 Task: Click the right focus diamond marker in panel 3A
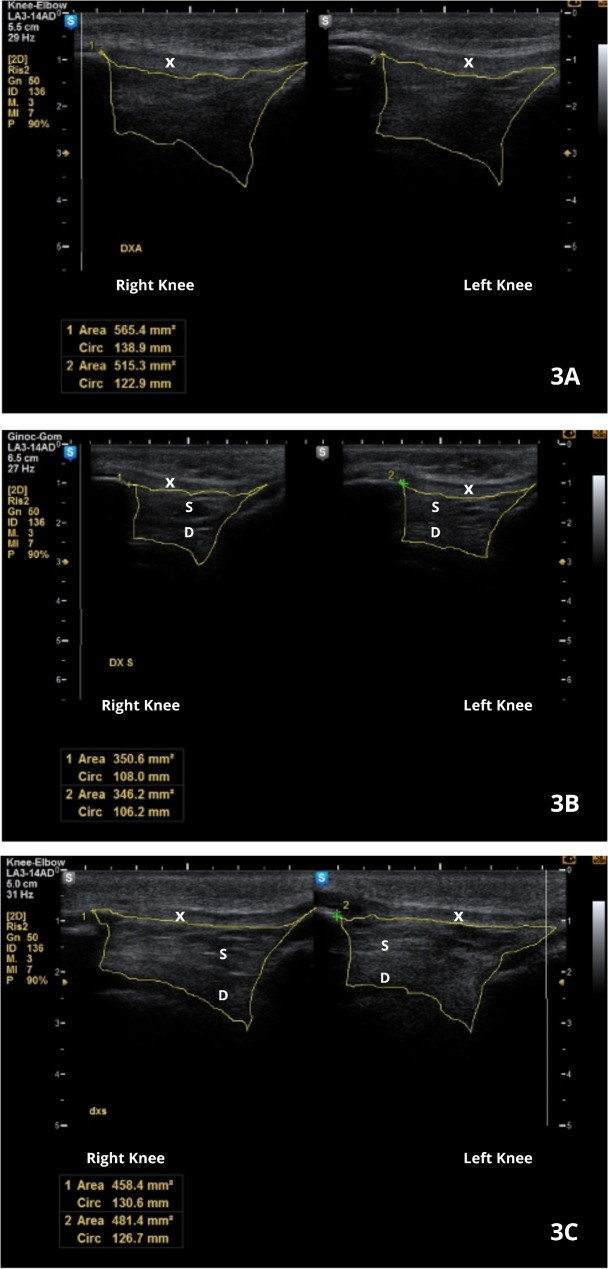click(569, 153)
